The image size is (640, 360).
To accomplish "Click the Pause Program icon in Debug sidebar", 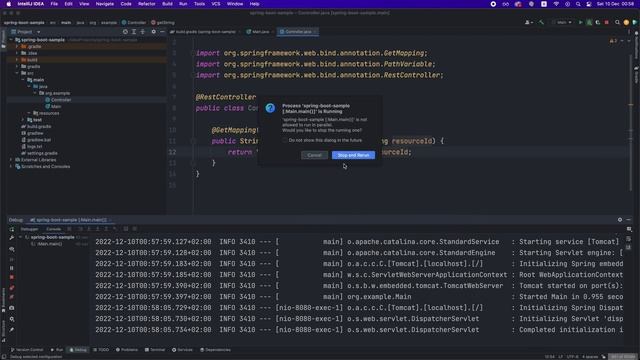I will coord(12,268).
